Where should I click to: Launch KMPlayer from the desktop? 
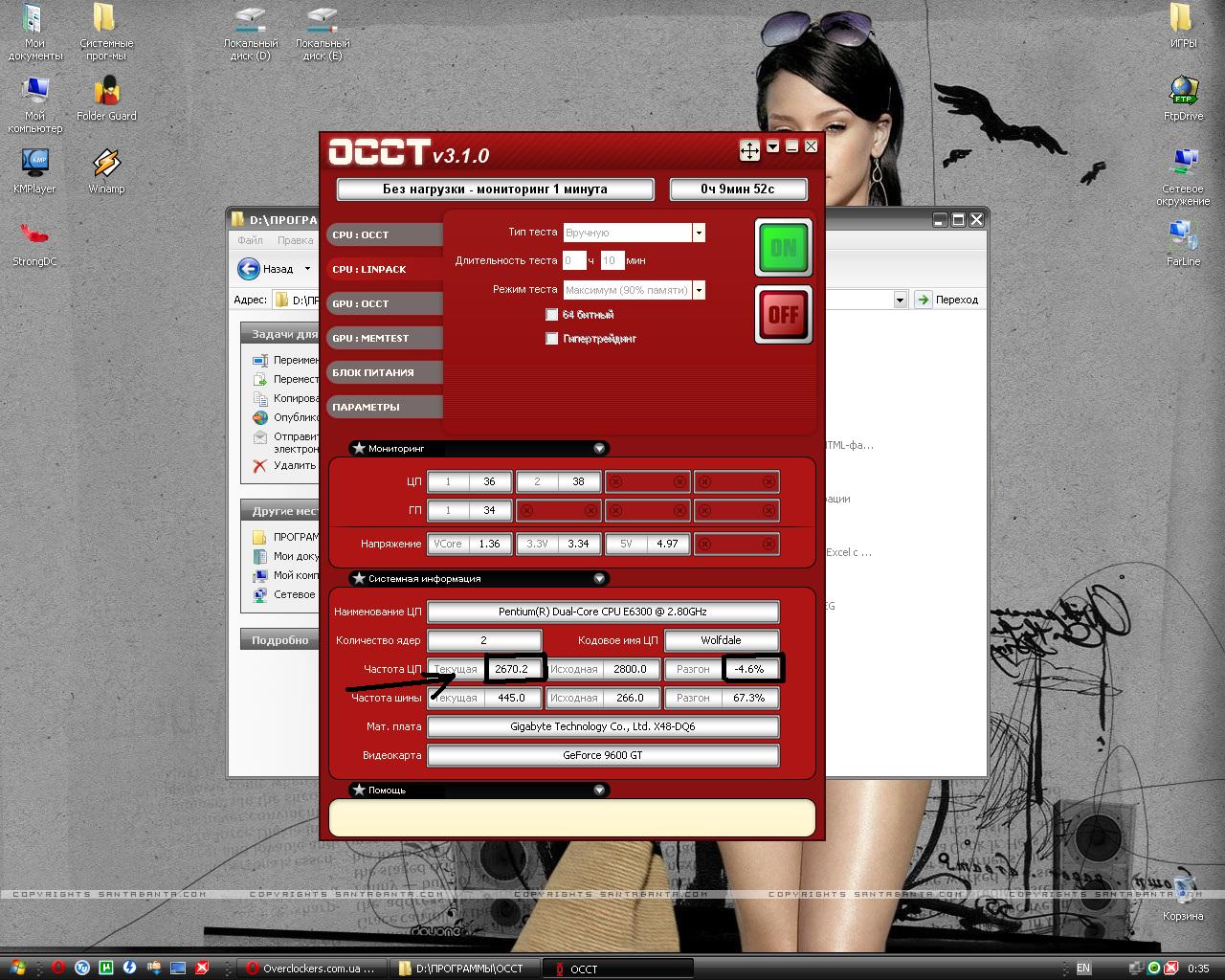coord(34,171)
